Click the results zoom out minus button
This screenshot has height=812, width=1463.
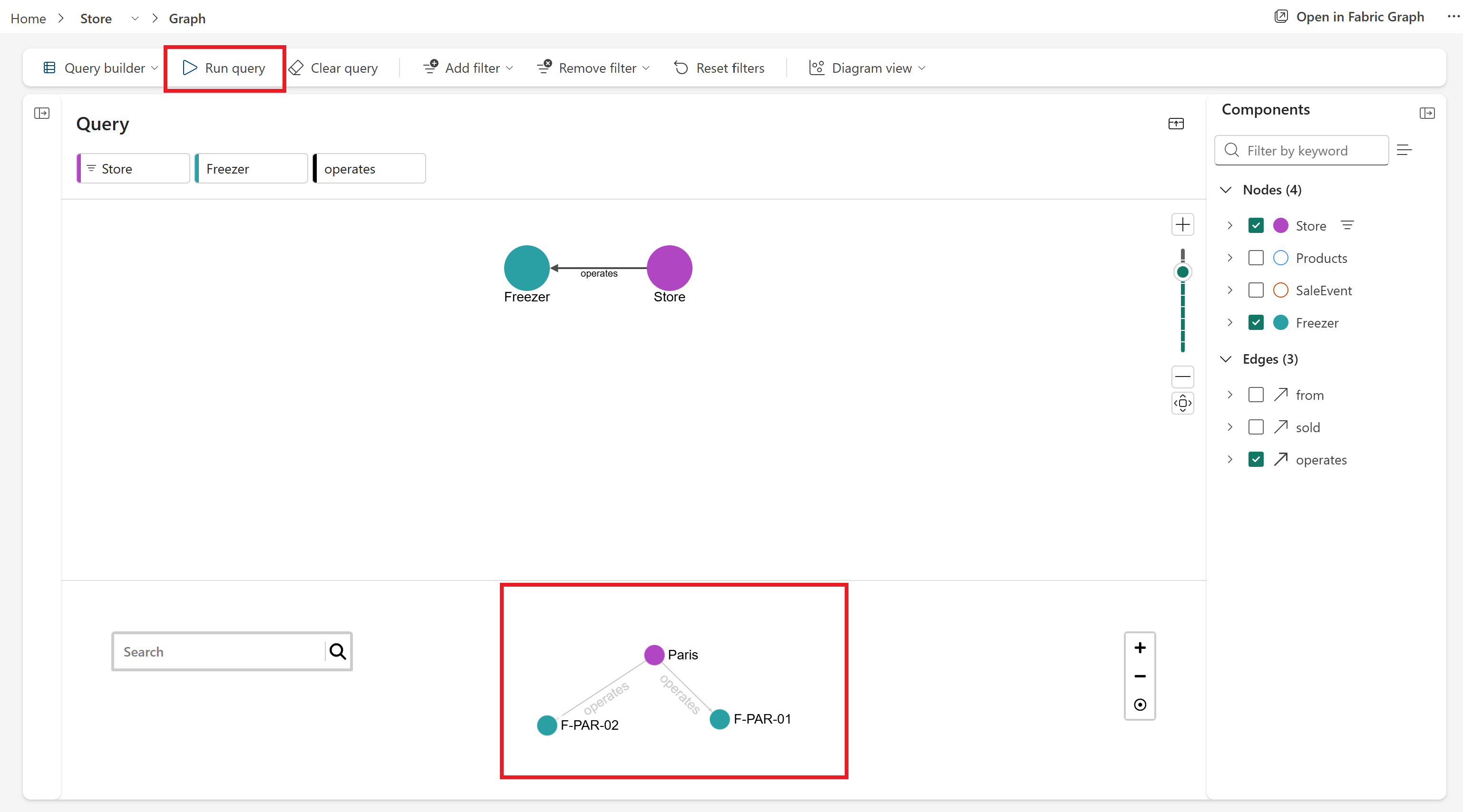1140,677
